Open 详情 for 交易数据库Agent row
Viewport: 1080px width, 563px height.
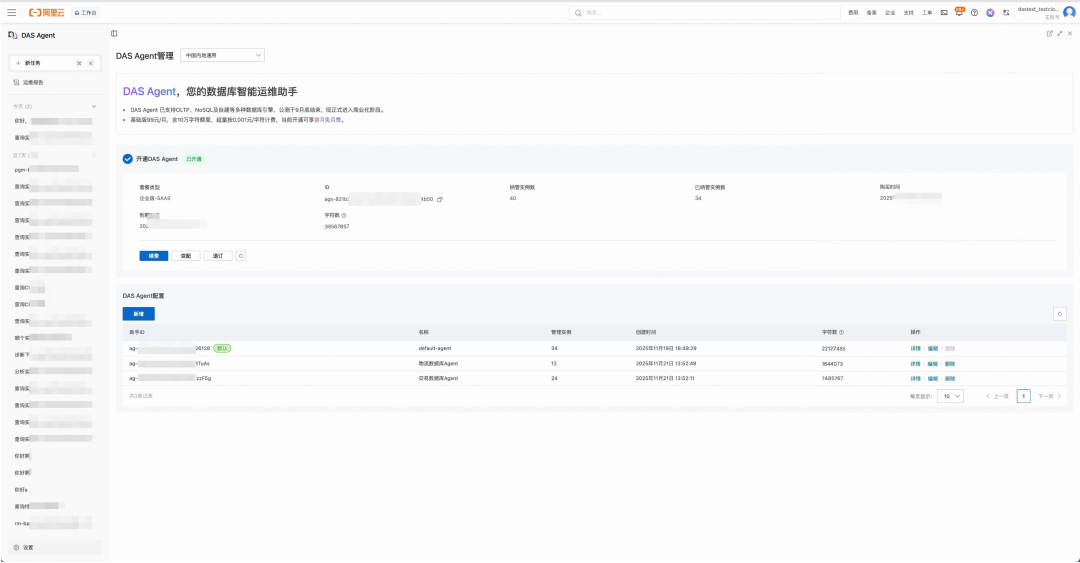coord(915,379)
